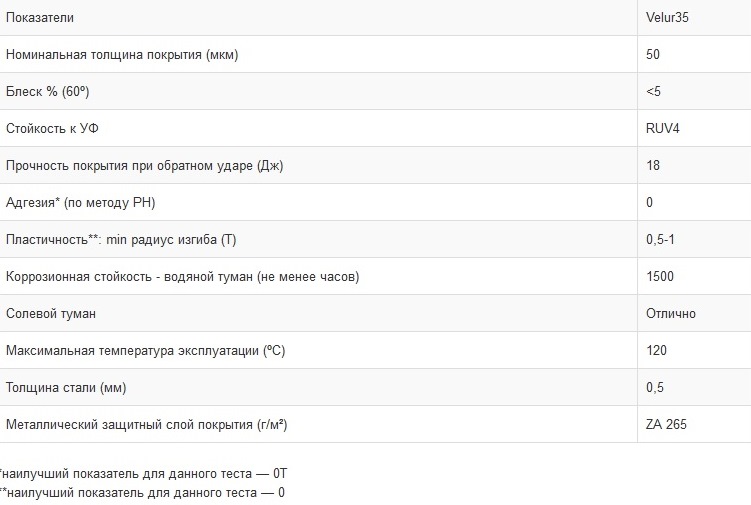Select the "Velur35" column header
The width and height of the screenshot is (751, 505).
tap(669, 17)
